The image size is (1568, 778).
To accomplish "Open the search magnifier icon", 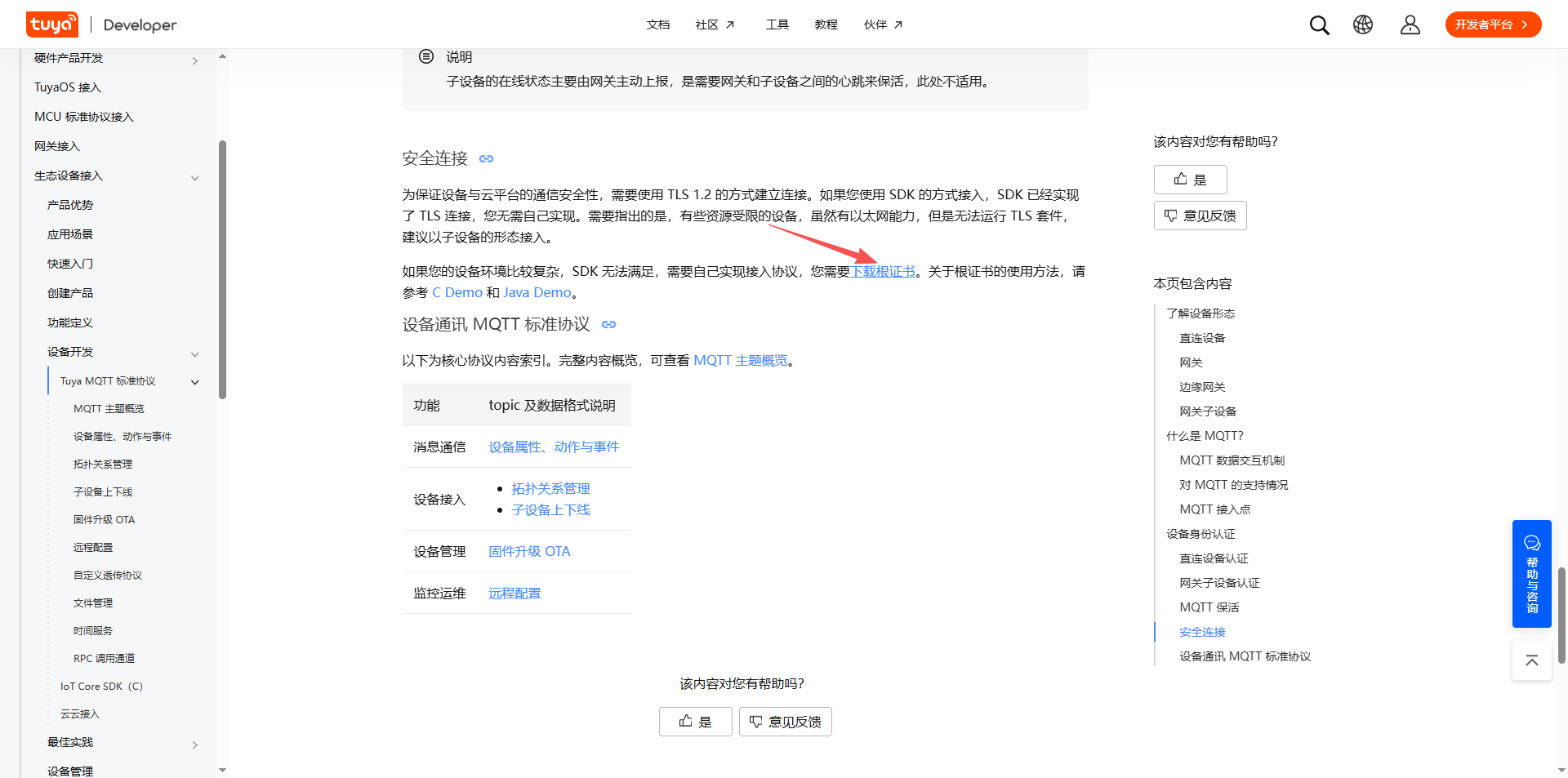I will [x=1319, y=25].
